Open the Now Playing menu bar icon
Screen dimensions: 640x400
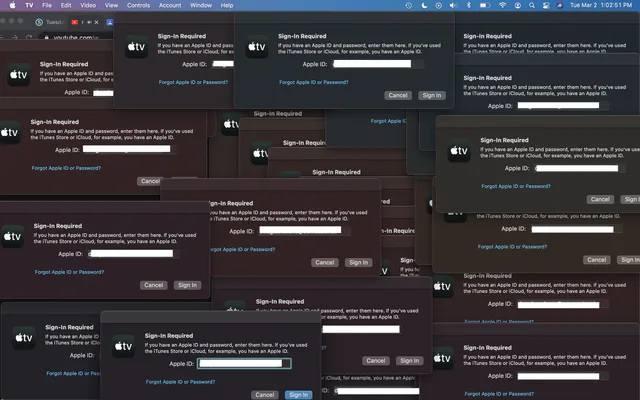tap(438, 5)
